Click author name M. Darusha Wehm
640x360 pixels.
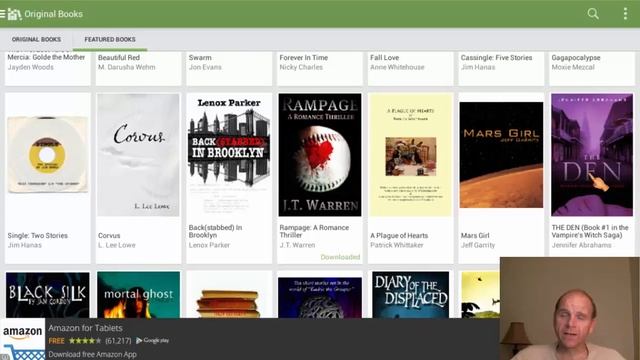pyautogui.click(x=127, y=67)
